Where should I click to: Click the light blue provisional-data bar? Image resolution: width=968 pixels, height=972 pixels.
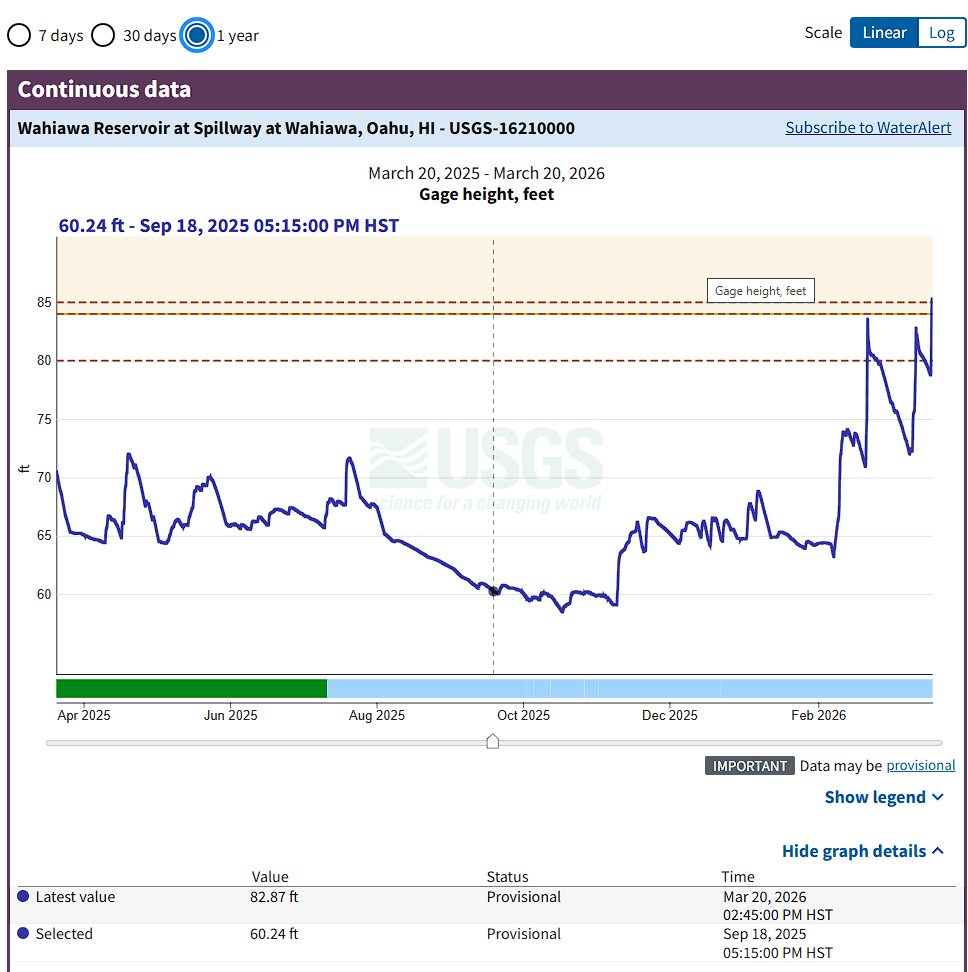630,688
